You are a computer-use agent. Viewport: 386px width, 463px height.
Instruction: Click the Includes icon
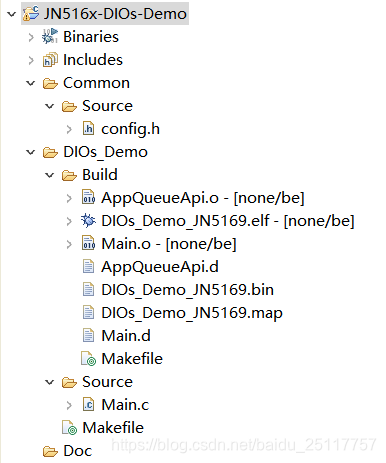point(50,60)
